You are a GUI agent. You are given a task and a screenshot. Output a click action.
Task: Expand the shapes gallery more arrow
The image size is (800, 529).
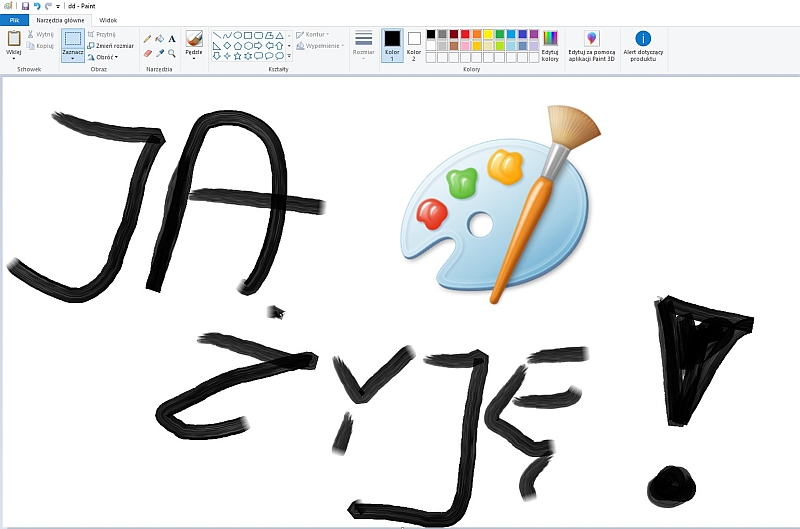(289, 56)
